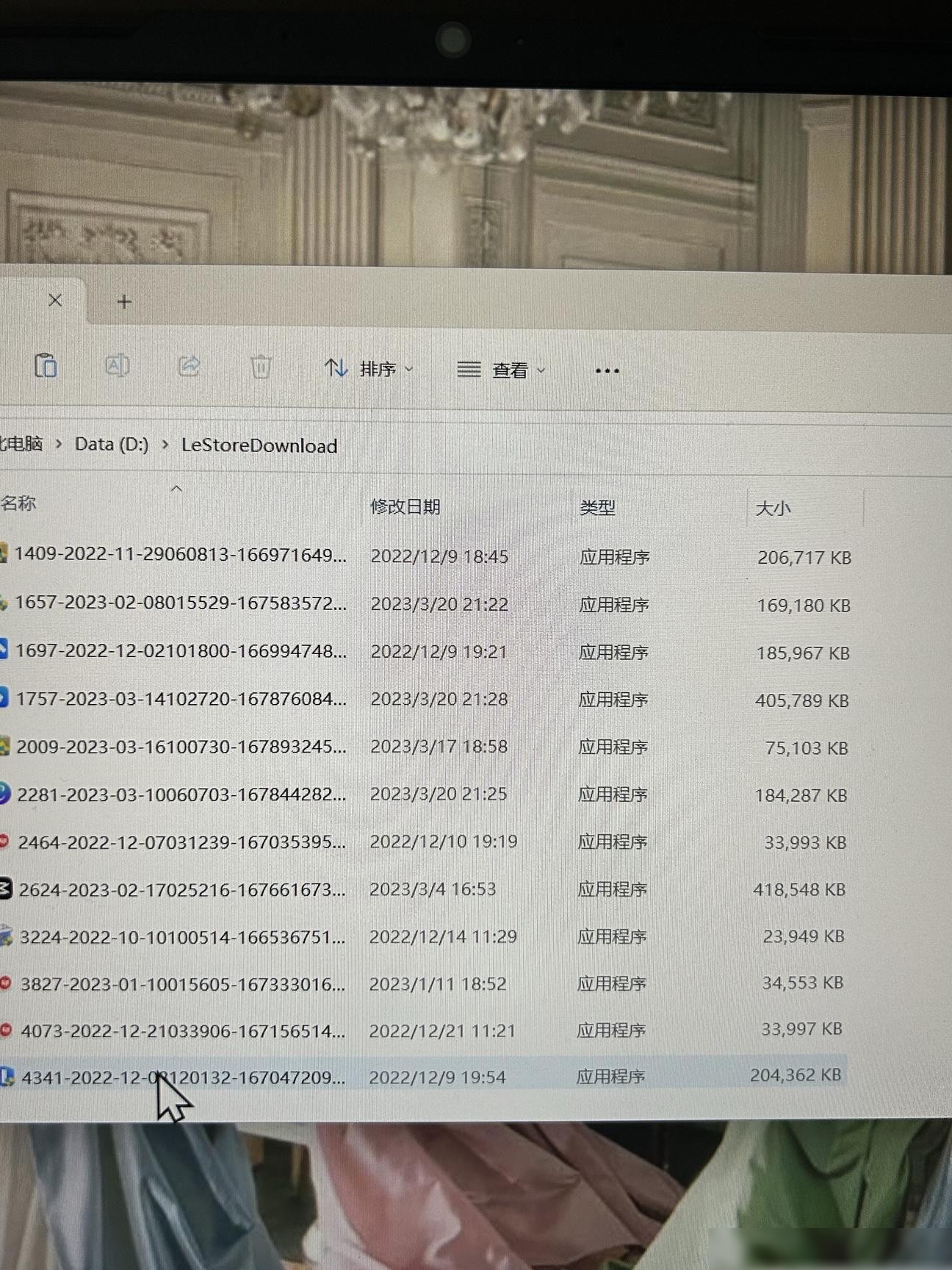
Task: Sort by 类型 column header
Action: click(597, 507)
